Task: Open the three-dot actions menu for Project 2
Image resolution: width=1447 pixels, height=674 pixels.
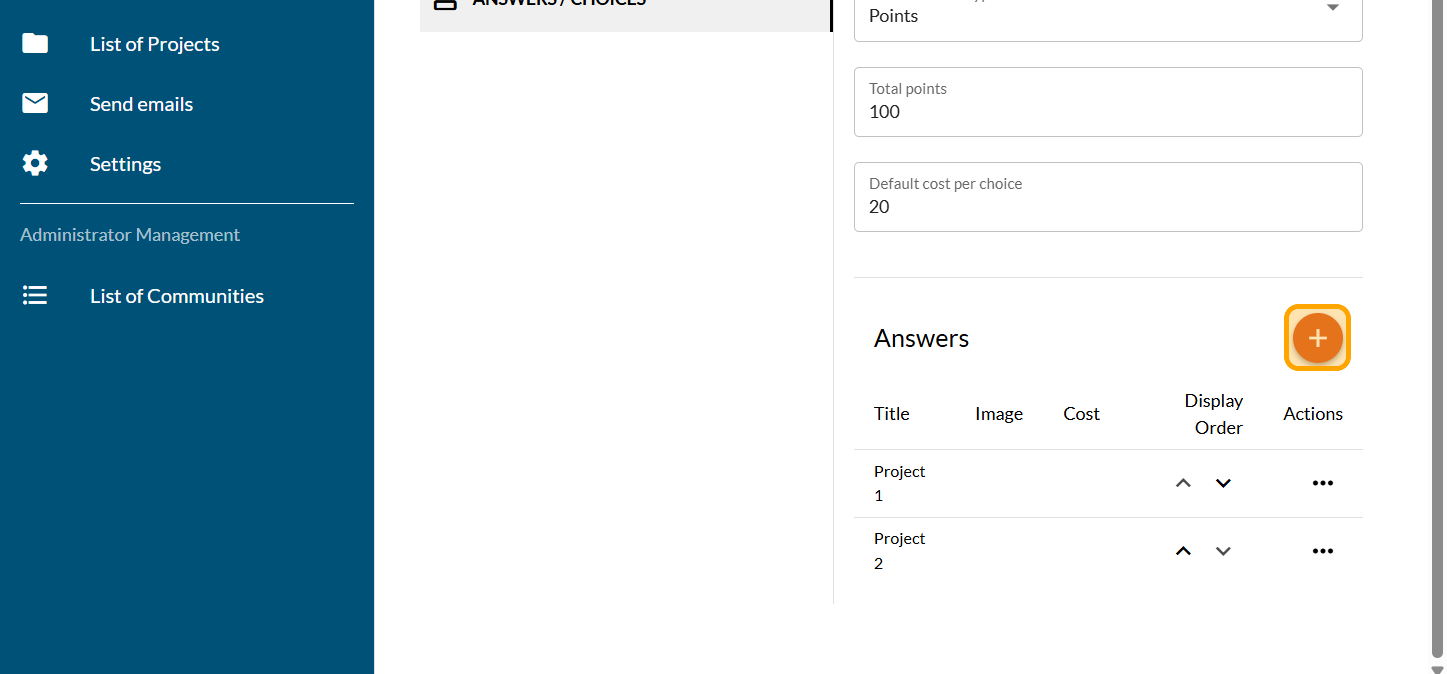Action: 1322,551
